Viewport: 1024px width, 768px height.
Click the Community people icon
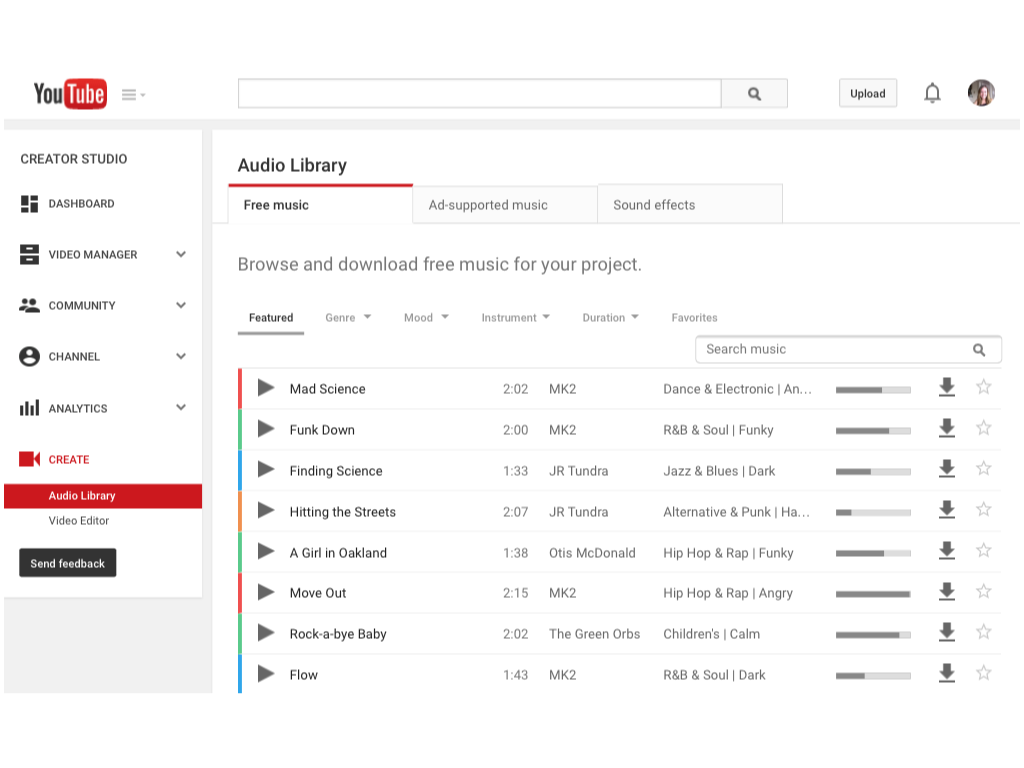tap(29, 305)
